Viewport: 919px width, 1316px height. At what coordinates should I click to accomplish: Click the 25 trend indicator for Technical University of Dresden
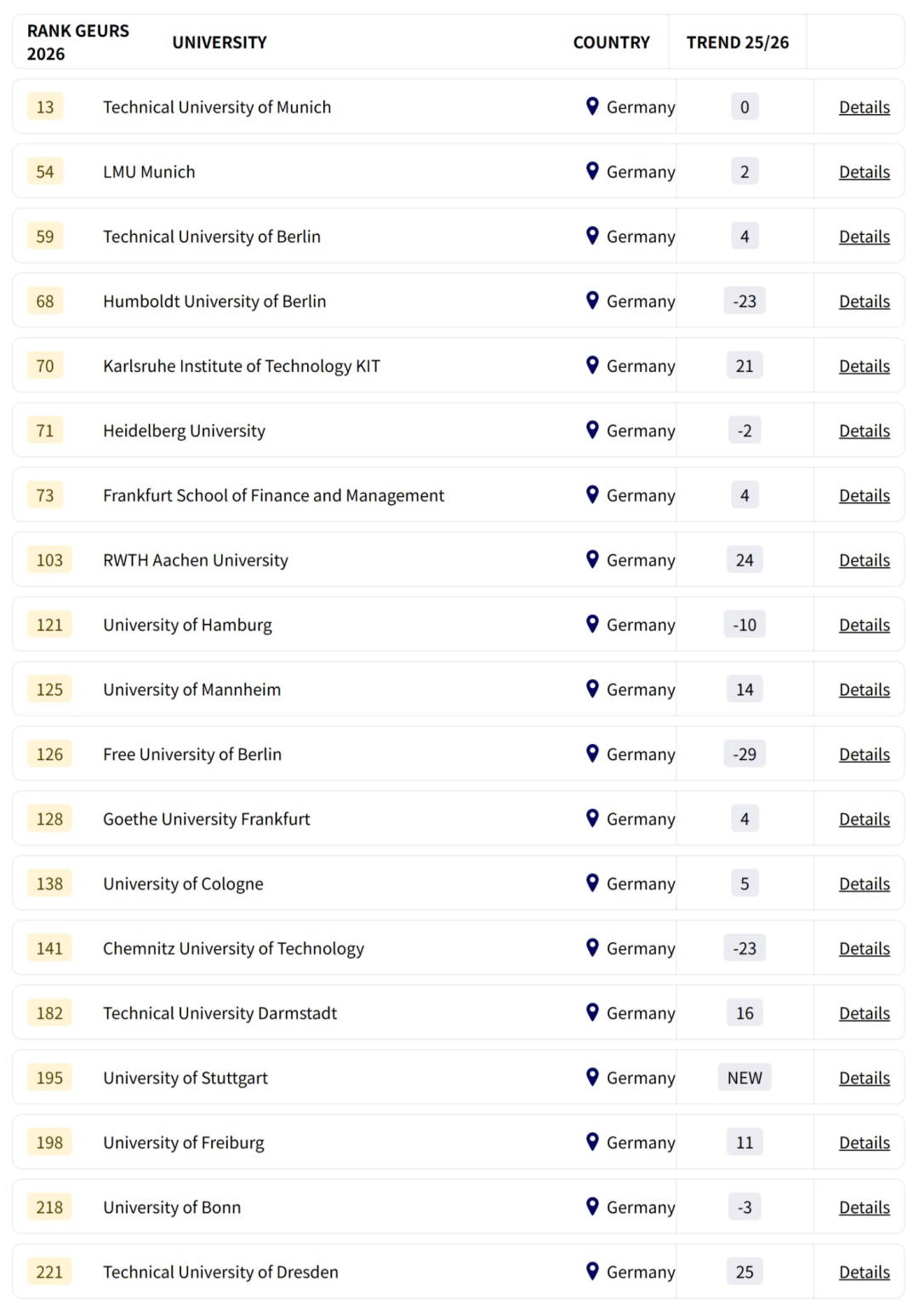coord(744,1271)
